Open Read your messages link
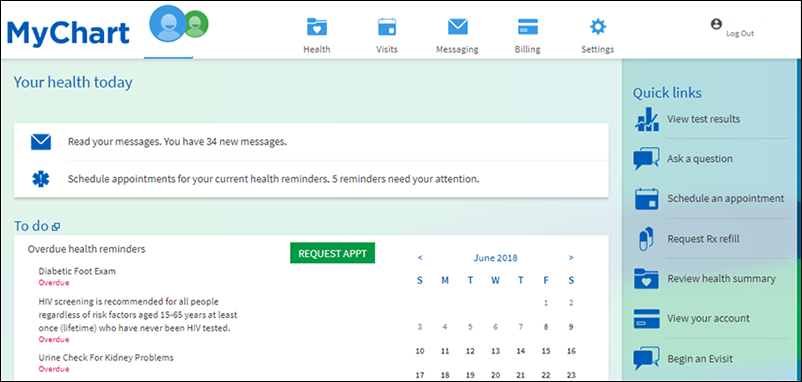This screenshot has height=382, width=802. click(x=177, y=142)
